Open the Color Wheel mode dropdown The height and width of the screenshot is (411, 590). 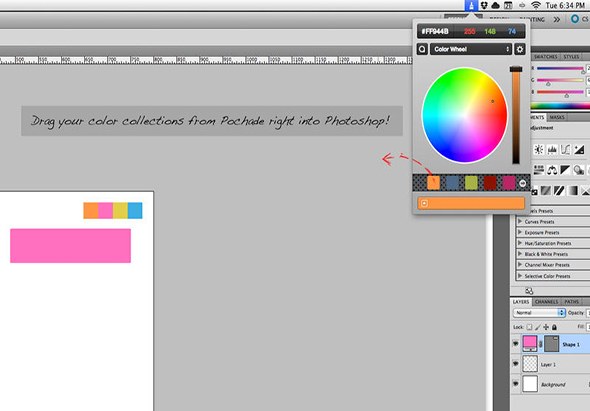click(x=471, y=49)
